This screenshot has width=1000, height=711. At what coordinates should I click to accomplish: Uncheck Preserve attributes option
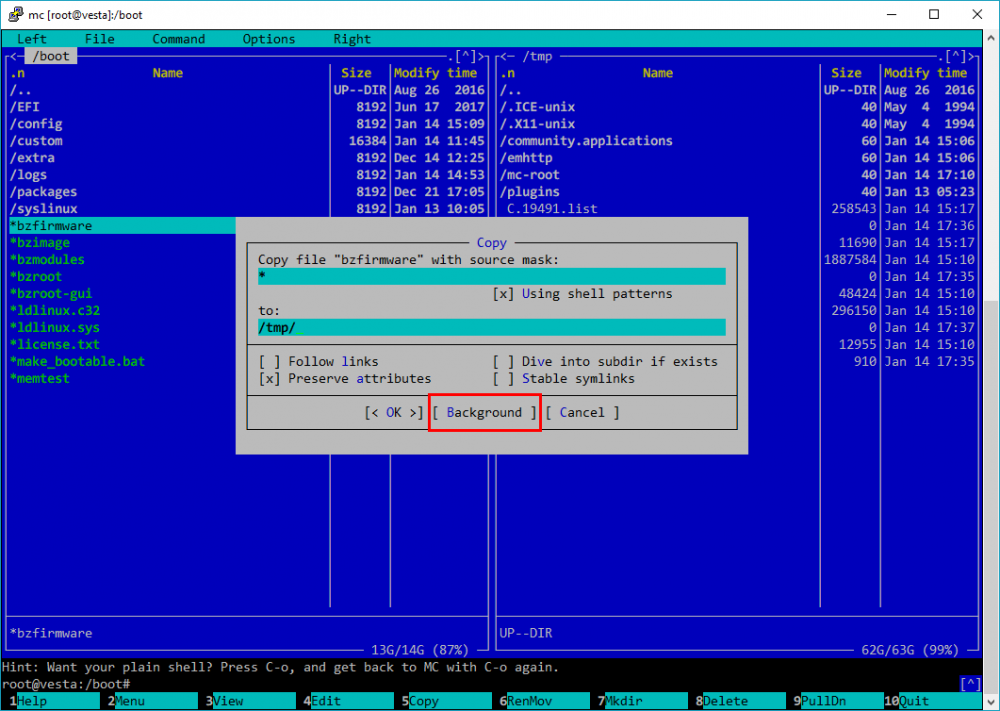click(269, 379)
